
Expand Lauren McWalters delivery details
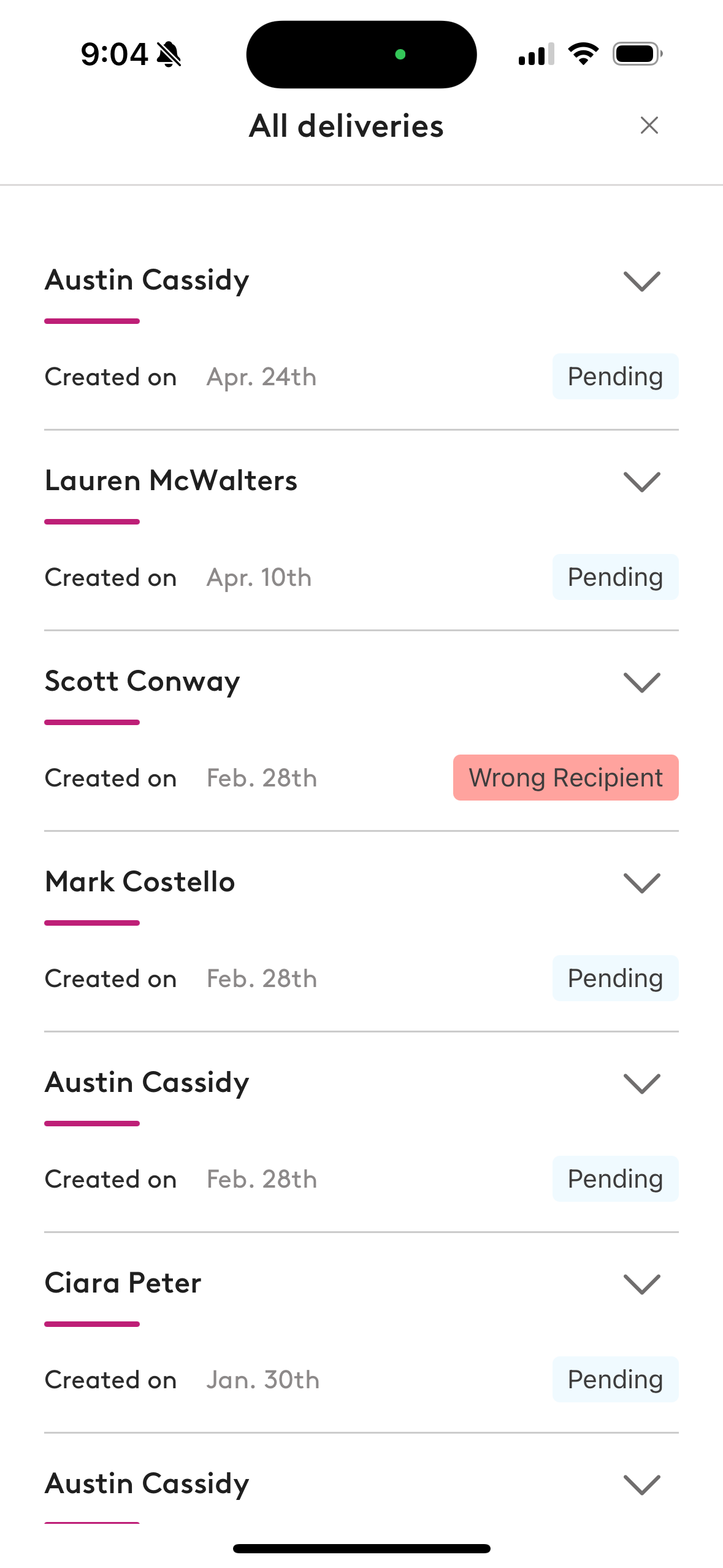(641, 482)
